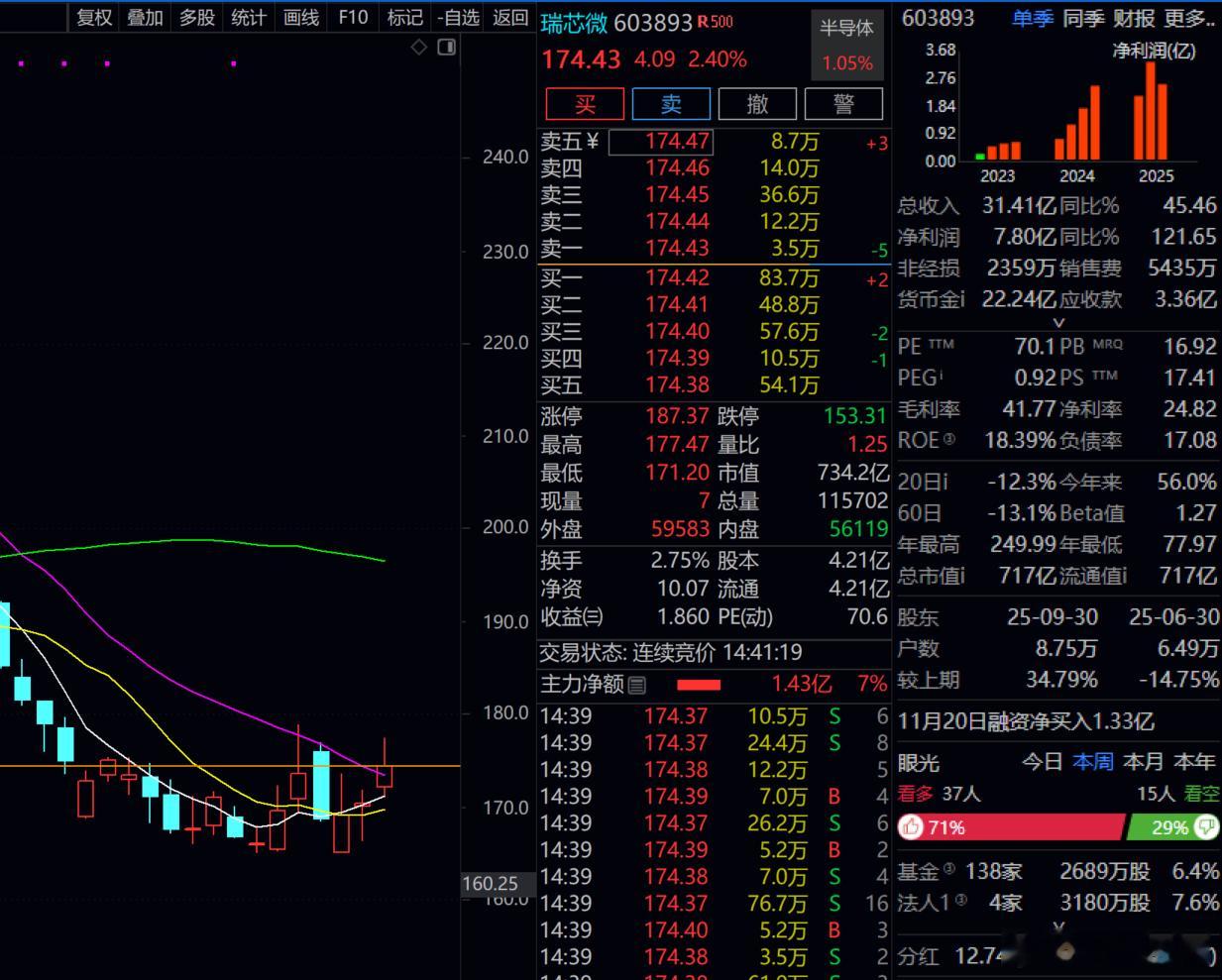Open the 复权 price adjustment menu

coord(94,17)
